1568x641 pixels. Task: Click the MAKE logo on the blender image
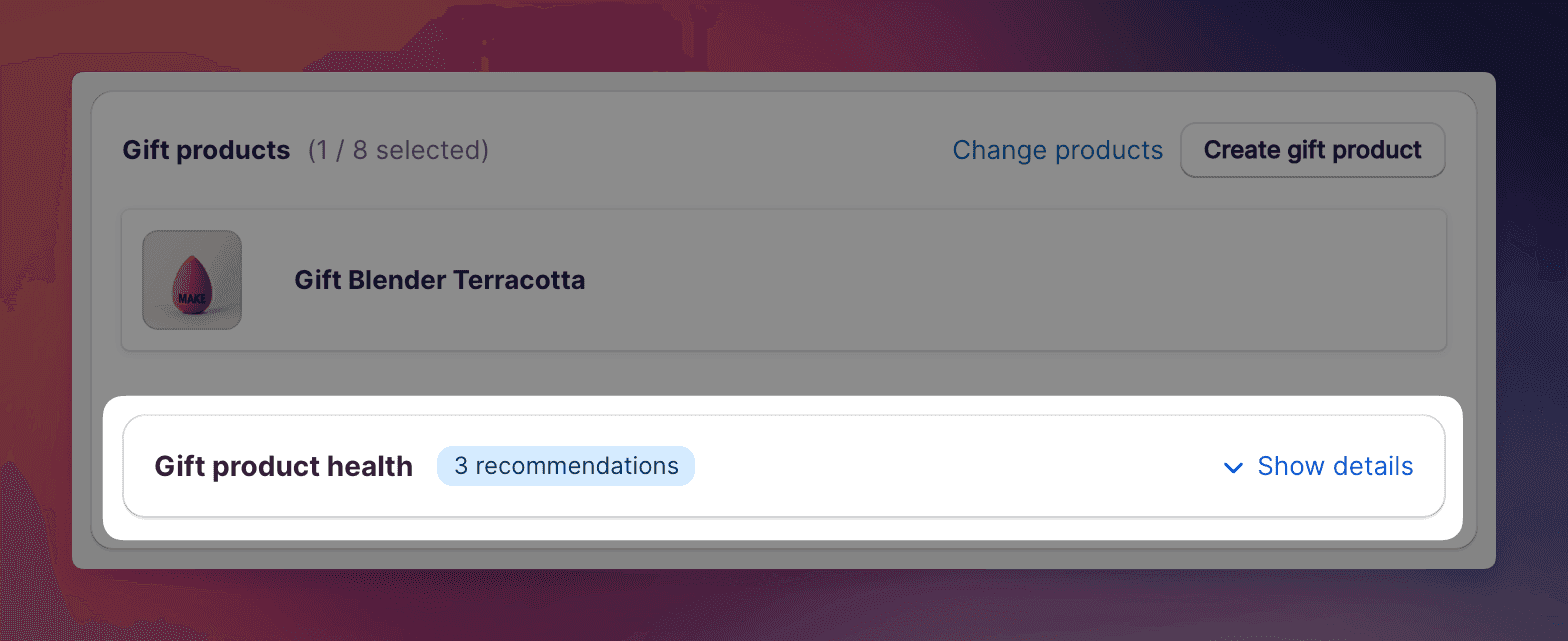191,298
